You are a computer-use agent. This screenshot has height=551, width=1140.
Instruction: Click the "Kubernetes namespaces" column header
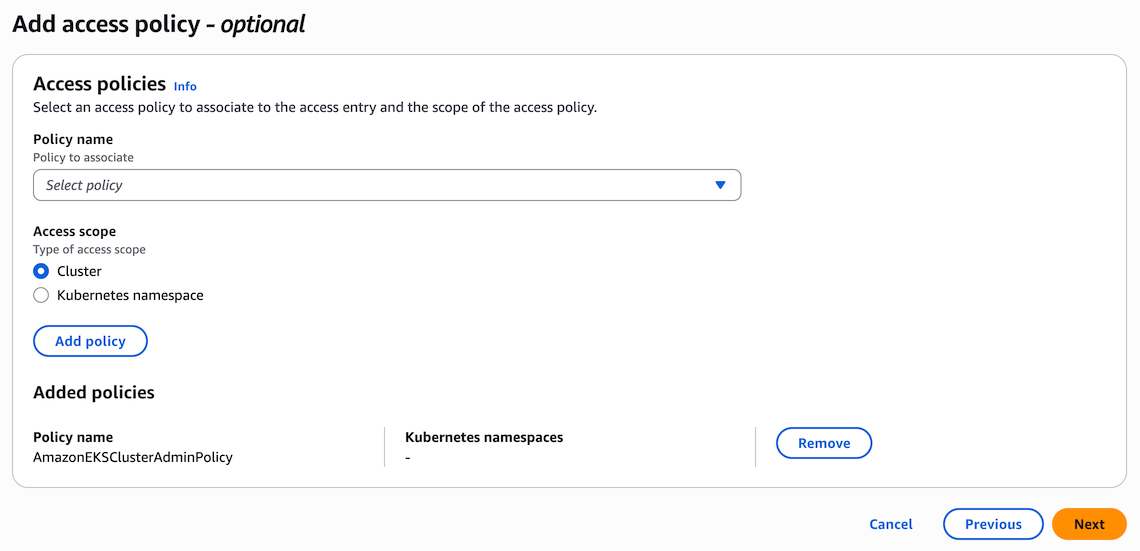click(484, 437)
